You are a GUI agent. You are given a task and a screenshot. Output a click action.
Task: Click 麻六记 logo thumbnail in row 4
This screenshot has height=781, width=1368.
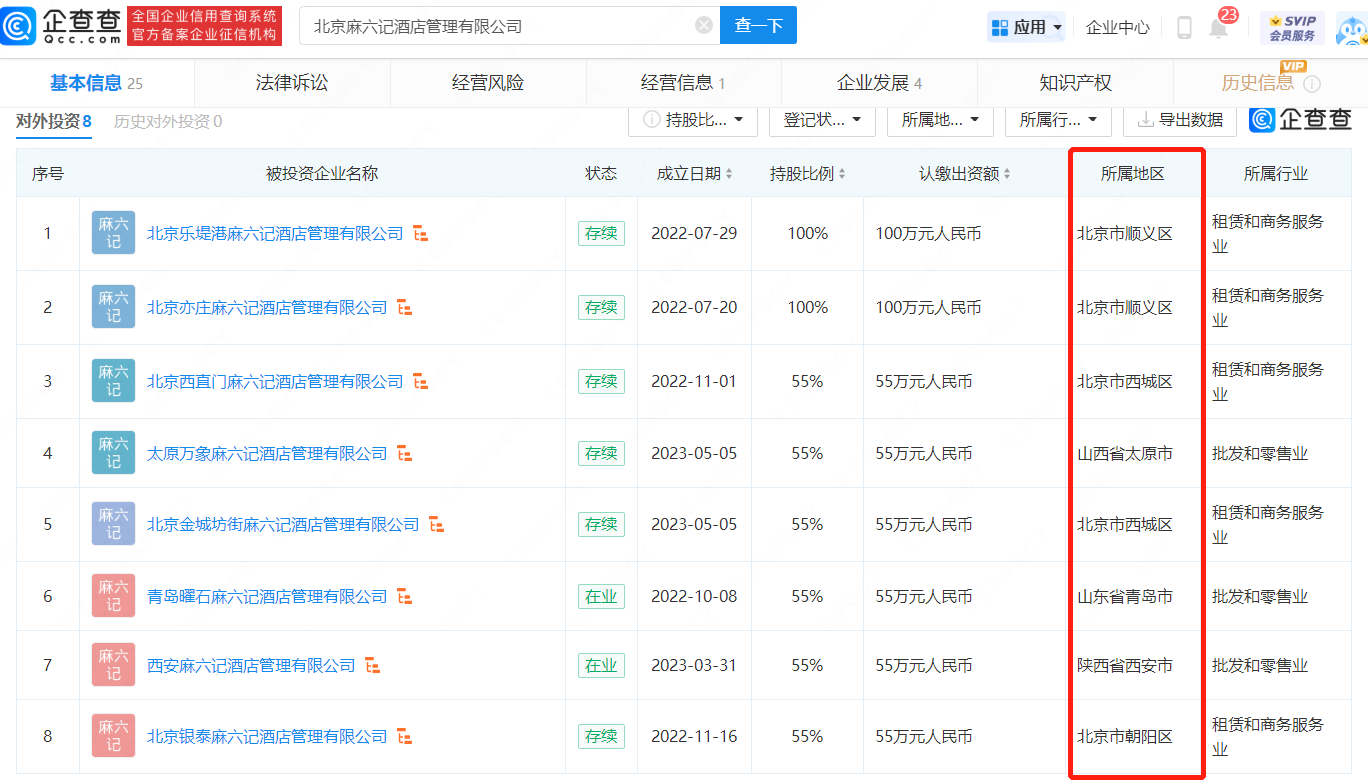pyautogui.click(x=113, y=453)
